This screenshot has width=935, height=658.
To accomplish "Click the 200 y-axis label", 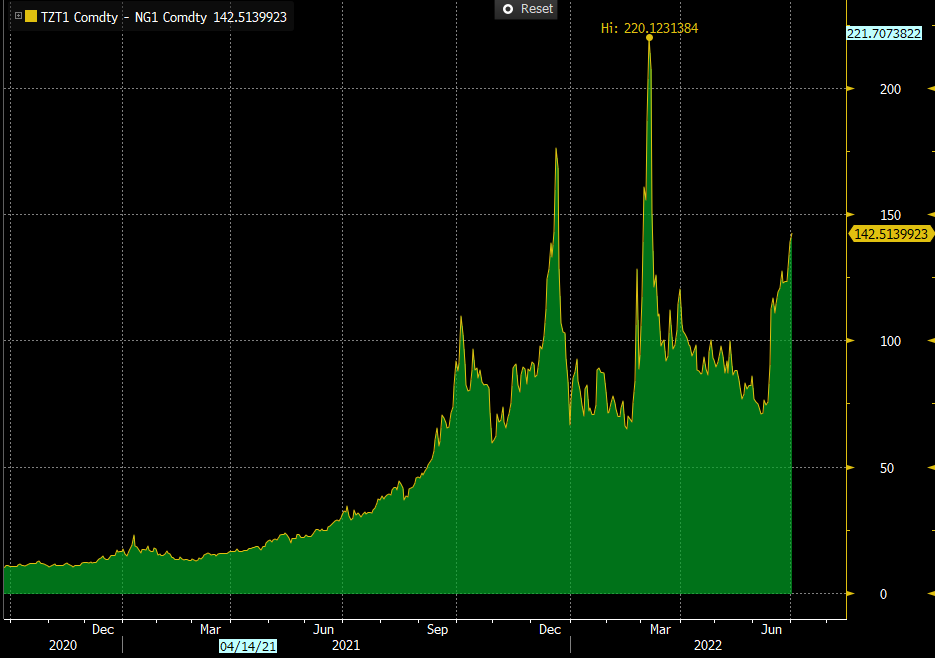I will point(890,89).
